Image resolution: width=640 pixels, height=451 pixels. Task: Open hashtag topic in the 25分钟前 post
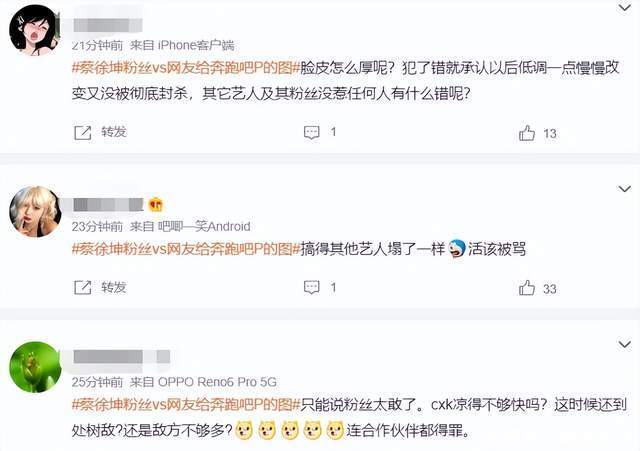coord(186,404)
